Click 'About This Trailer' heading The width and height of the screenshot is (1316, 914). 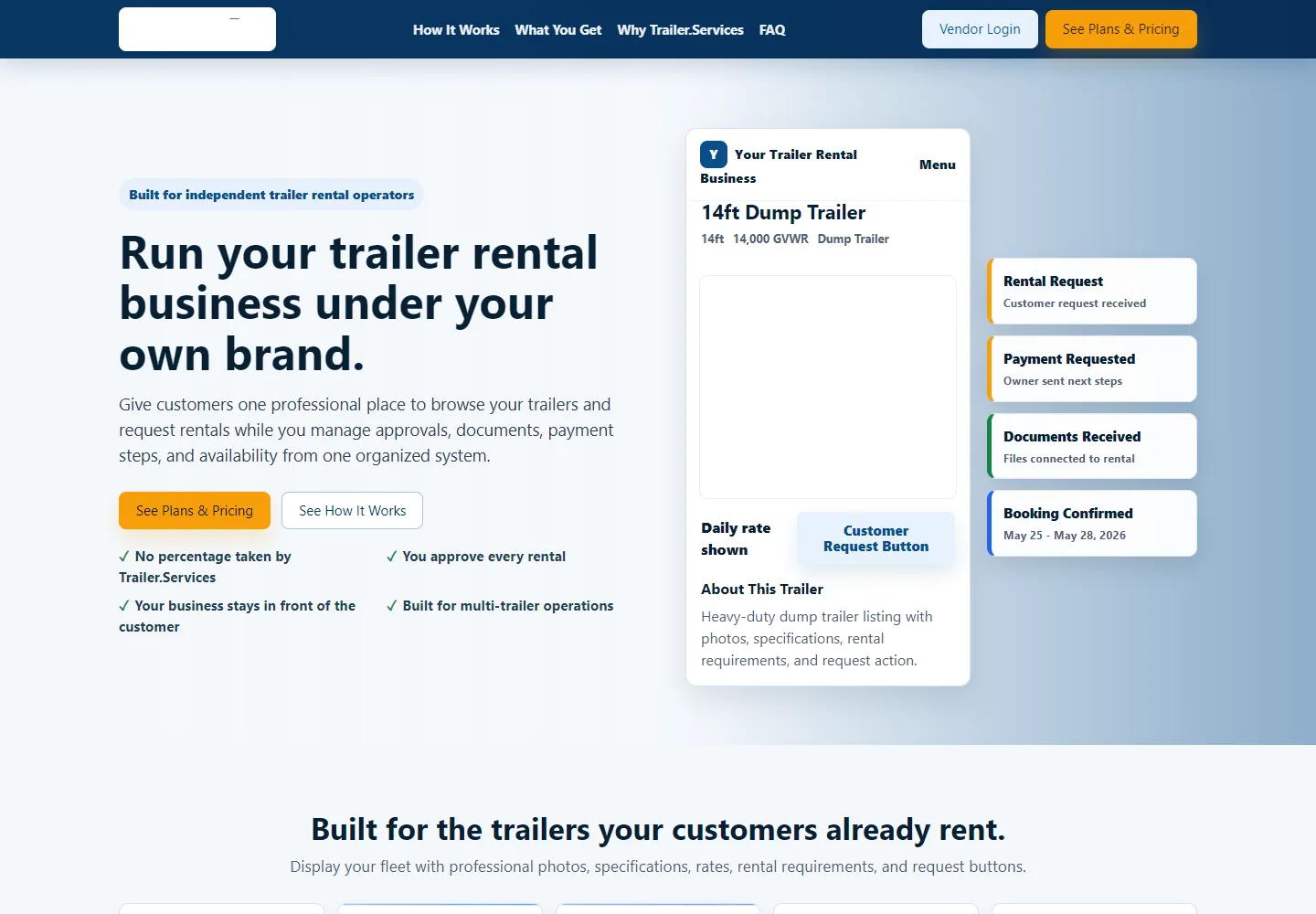click(762, 589)
